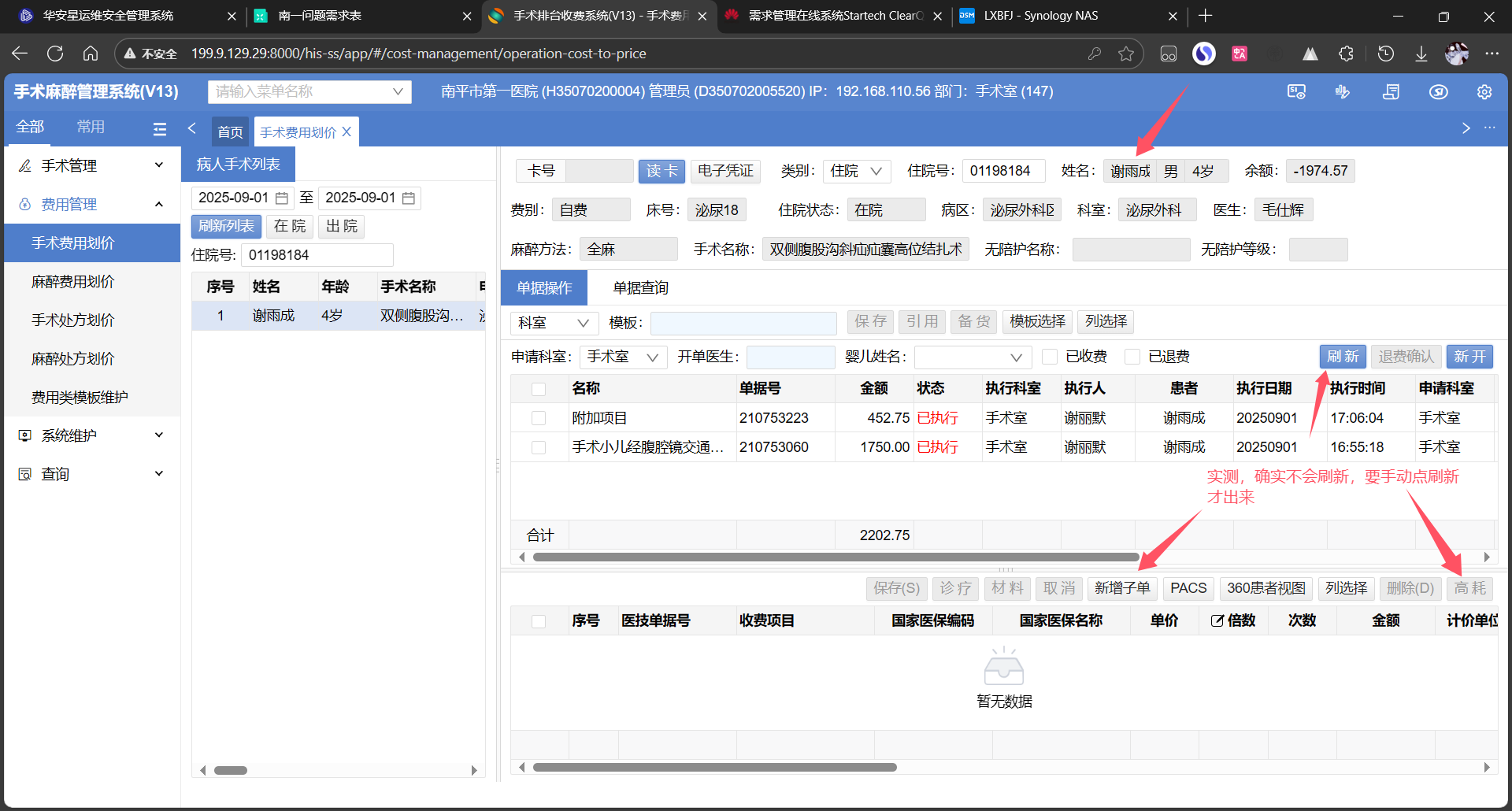Check the select-all box in the bill table header

pos(539,389)
